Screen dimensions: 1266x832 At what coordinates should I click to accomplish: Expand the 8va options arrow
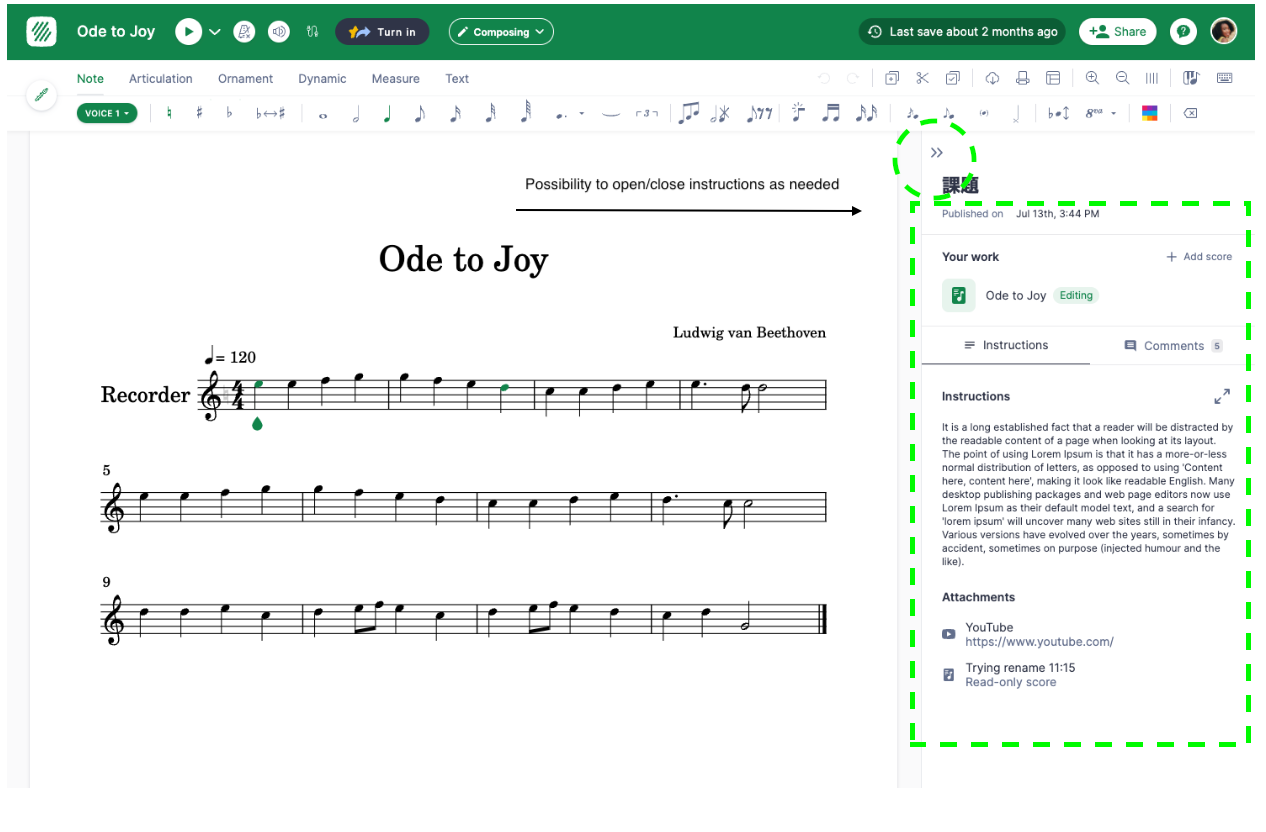(x=1113, y=114)
